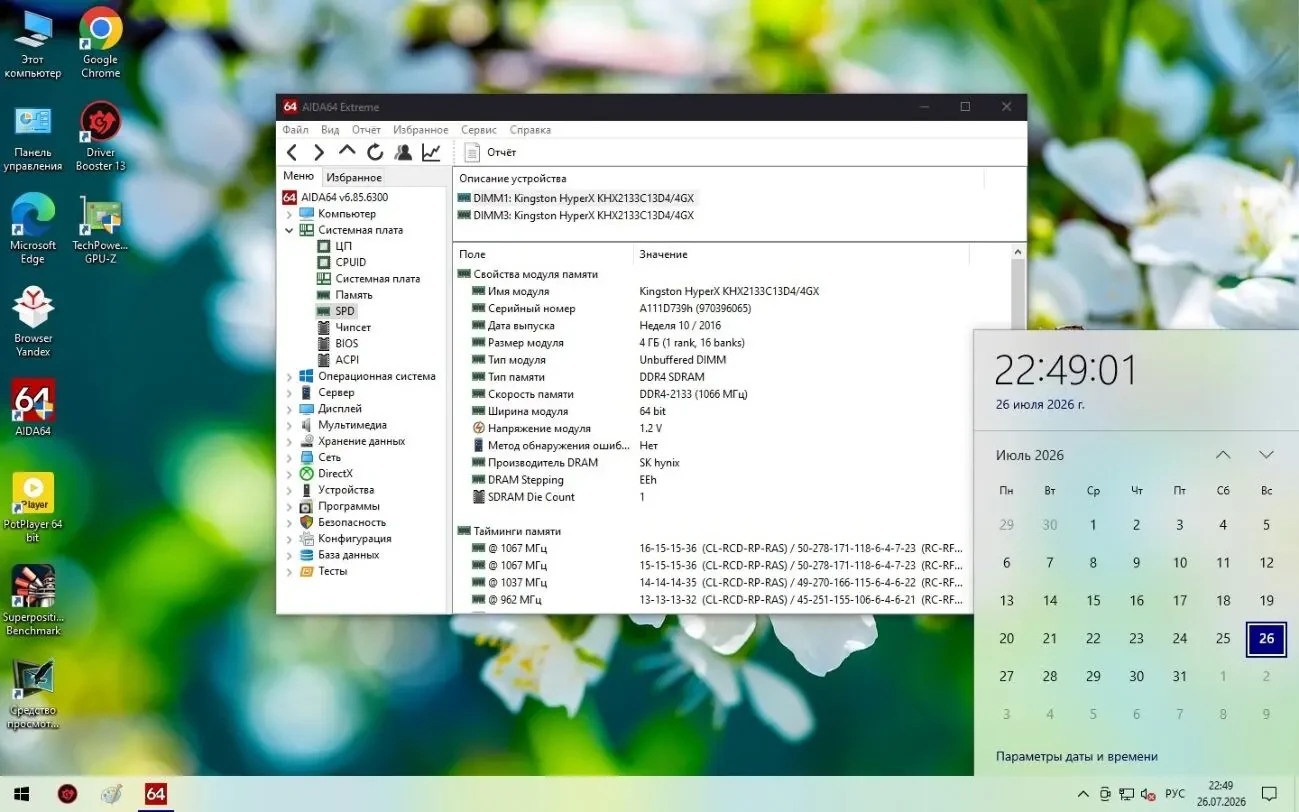Expand the Сеть tree node
This screenshot has width=1299, height=812.
point(290,457)
